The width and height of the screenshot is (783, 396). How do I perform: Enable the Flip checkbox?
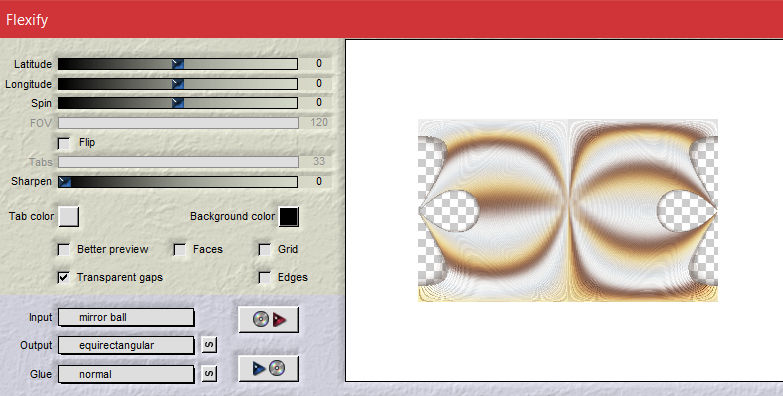[64, 143]
